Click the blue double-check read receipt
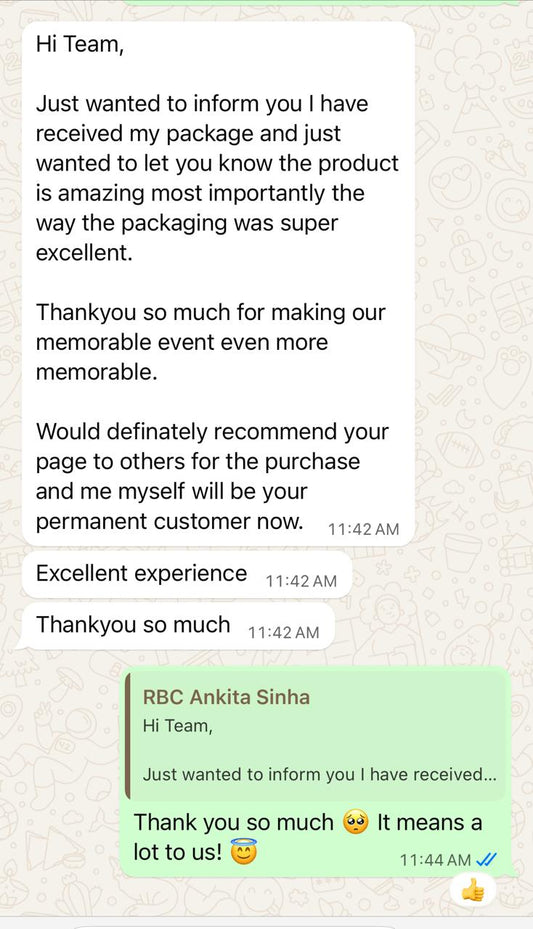Screen dimensions: 533x929 [x=486, y=859]
